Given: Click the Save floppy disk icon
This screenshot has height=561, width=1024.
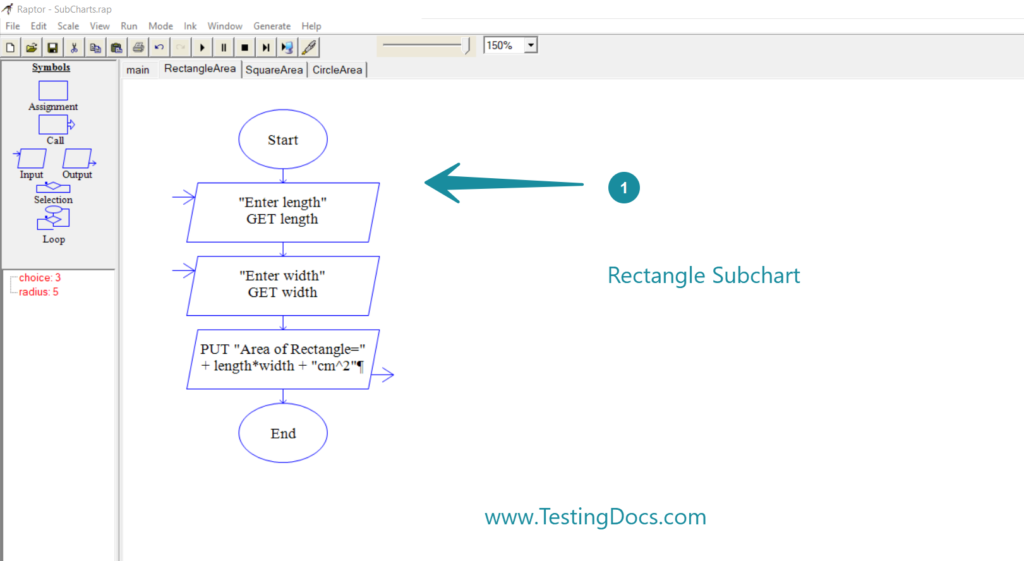Looking at the screenshot, I should coord(53,47).
